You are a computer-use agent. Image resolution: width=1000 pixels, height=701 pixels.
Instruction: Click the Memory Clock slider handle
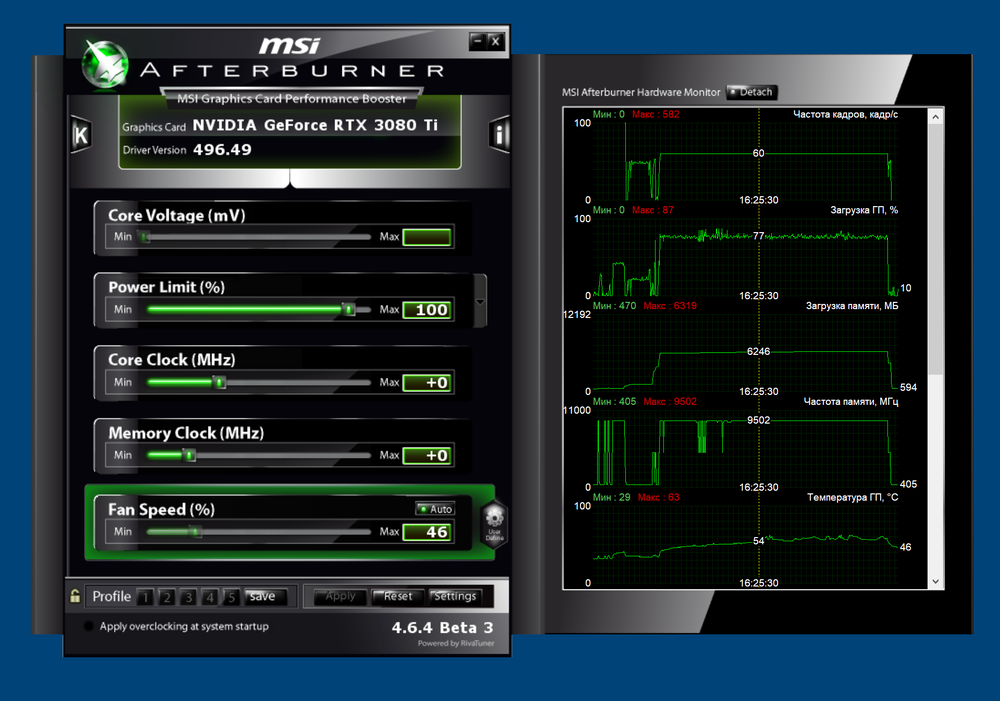point(189,455)
